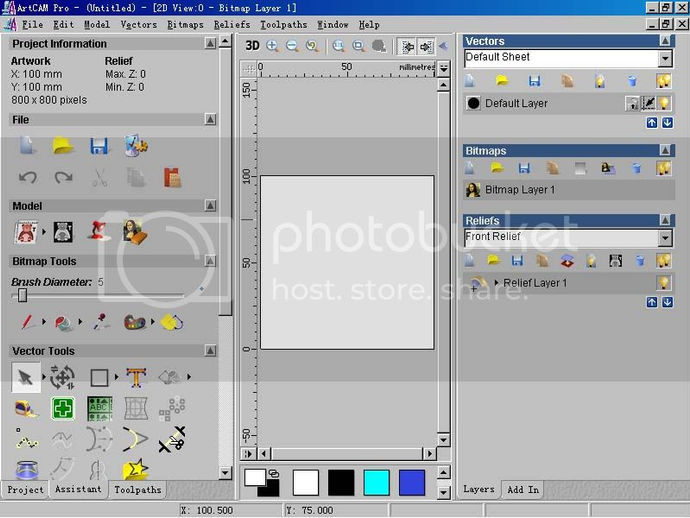
Task: Move relief layer down arrow button
Action: (668, 302)
